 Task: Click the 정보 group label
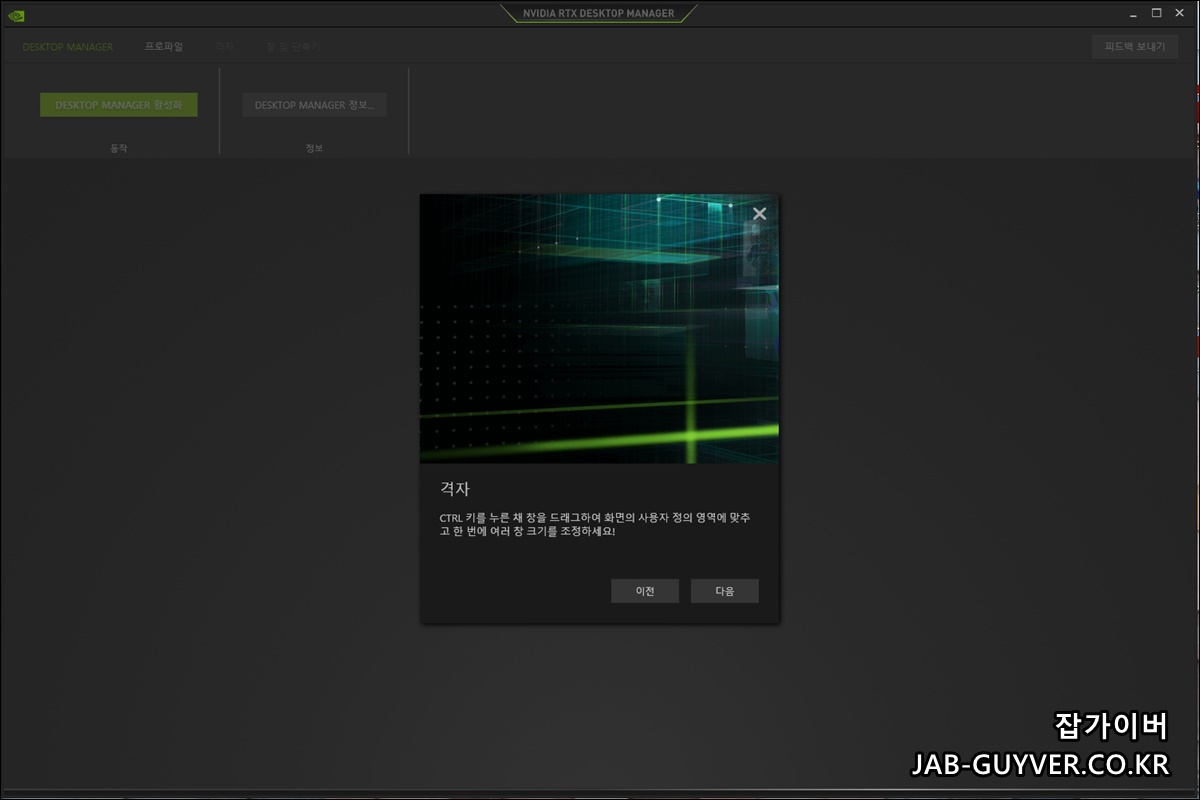click(314, 148)
